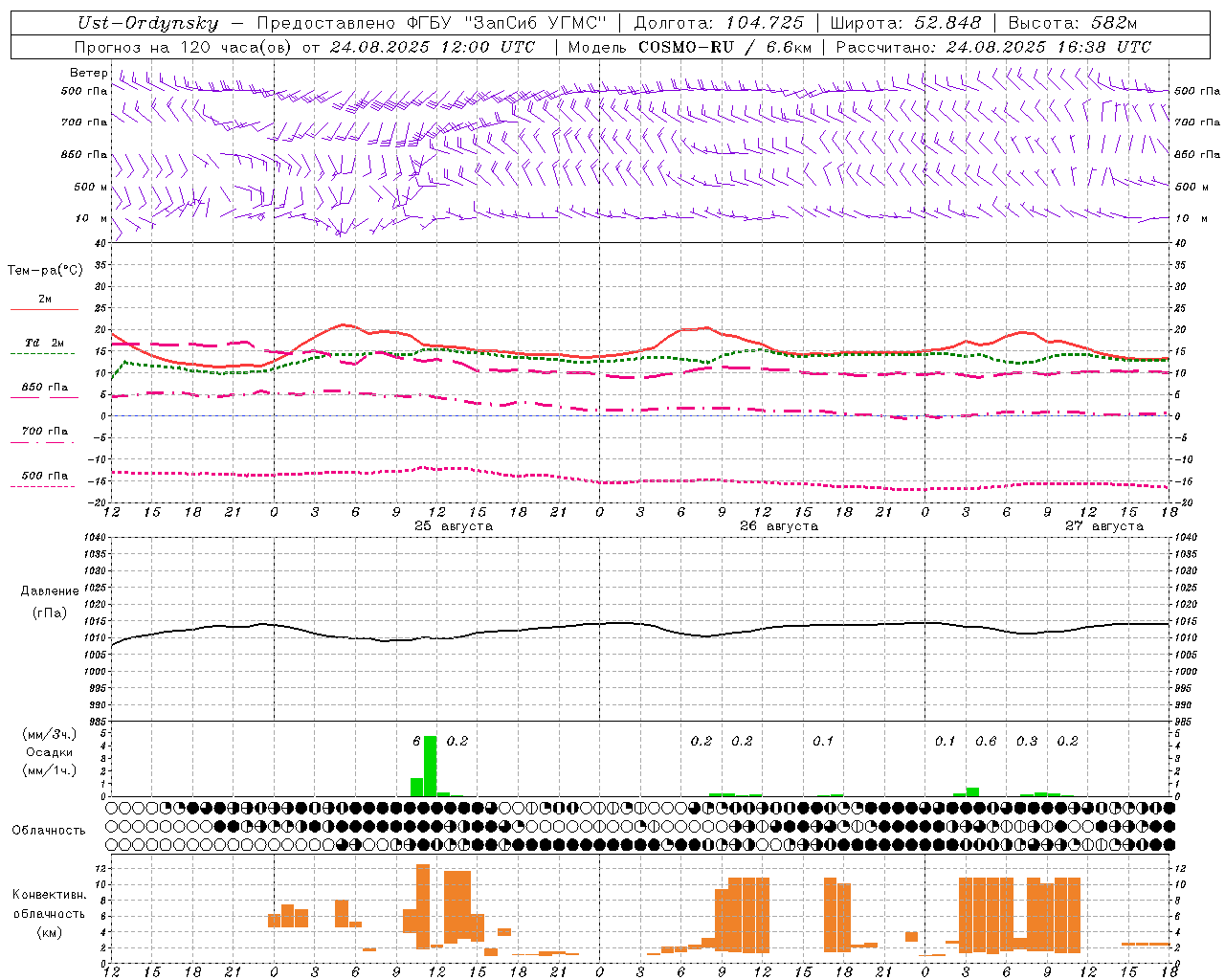Click the "Конвективн." convective cloud label
This screenshot has width=1225, height=980.
(50, 895)
